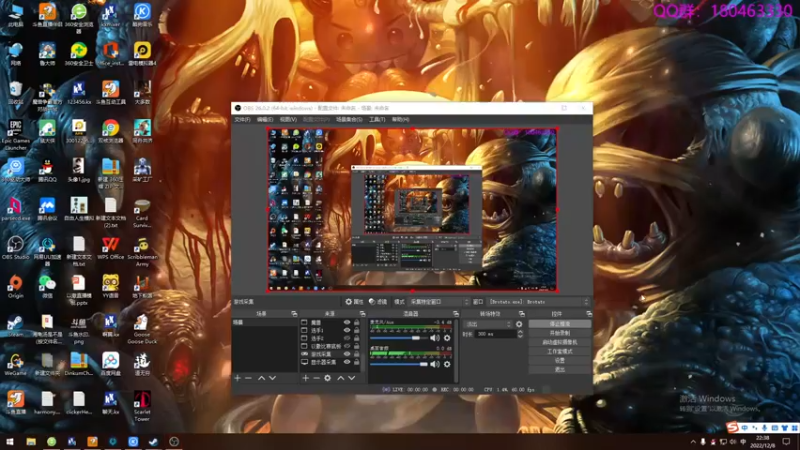Open the 窗口 Brotato.exe window dropdown
The width and height of the screenshot is (800, 450).
click(539, 302)
